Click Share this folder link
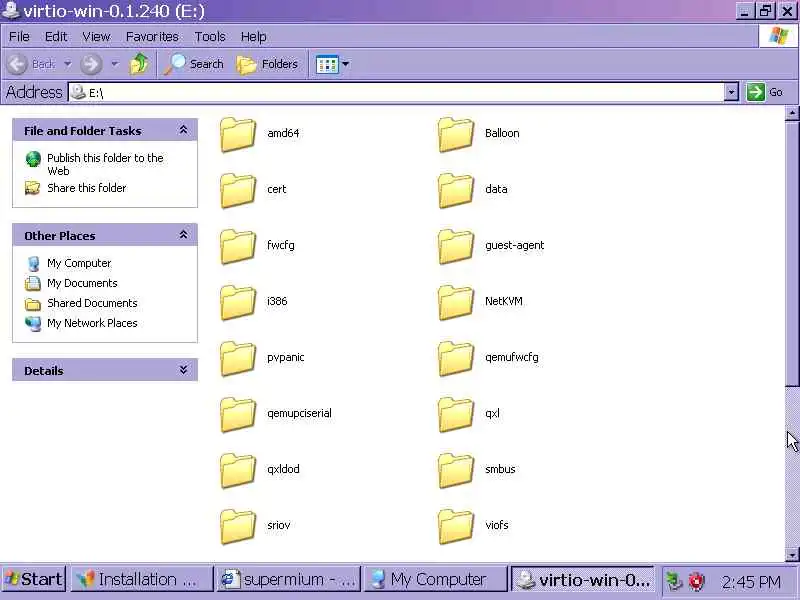800x600 pixels. coord(87,188)
